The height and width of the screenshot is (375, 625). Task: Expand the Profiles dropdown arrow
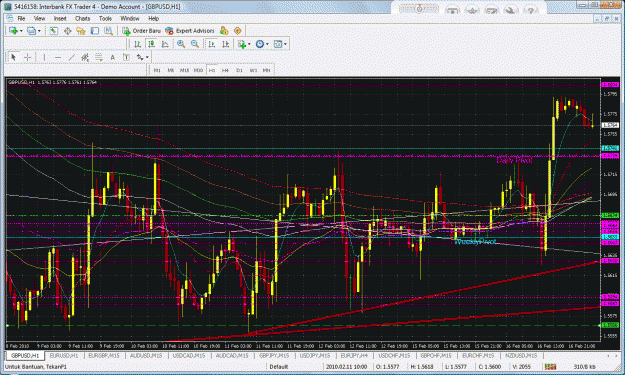coord(39,31)
